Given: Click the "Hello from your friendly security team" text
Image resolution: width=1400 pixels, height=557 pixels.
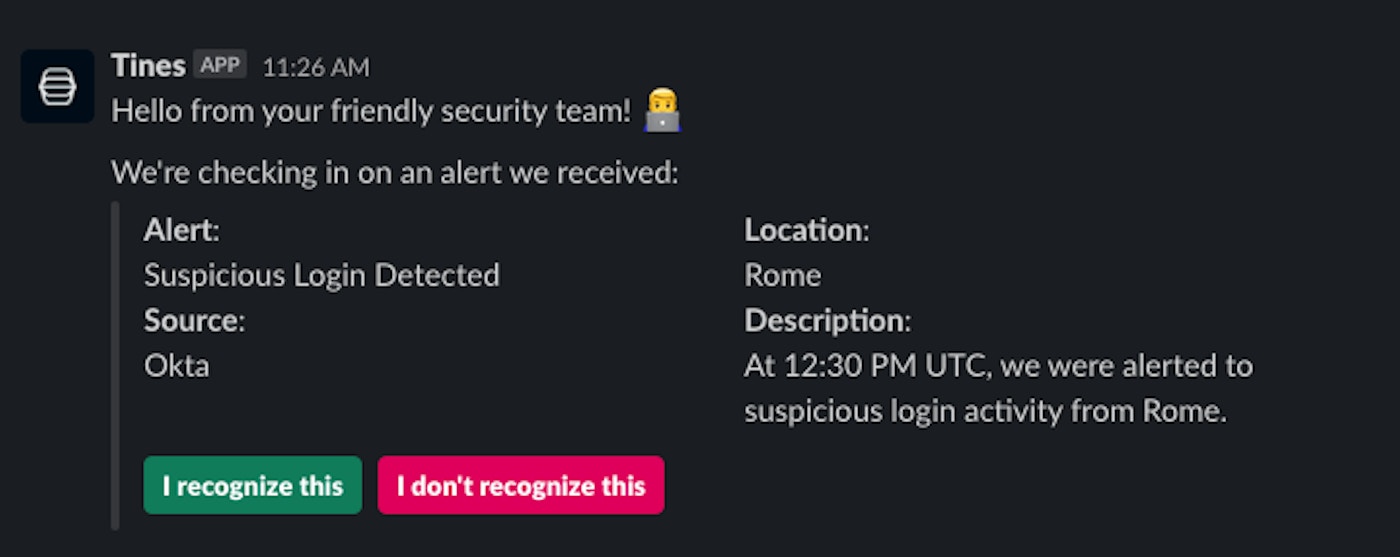Looking at the screenshot, I should (x=371, y=111).
